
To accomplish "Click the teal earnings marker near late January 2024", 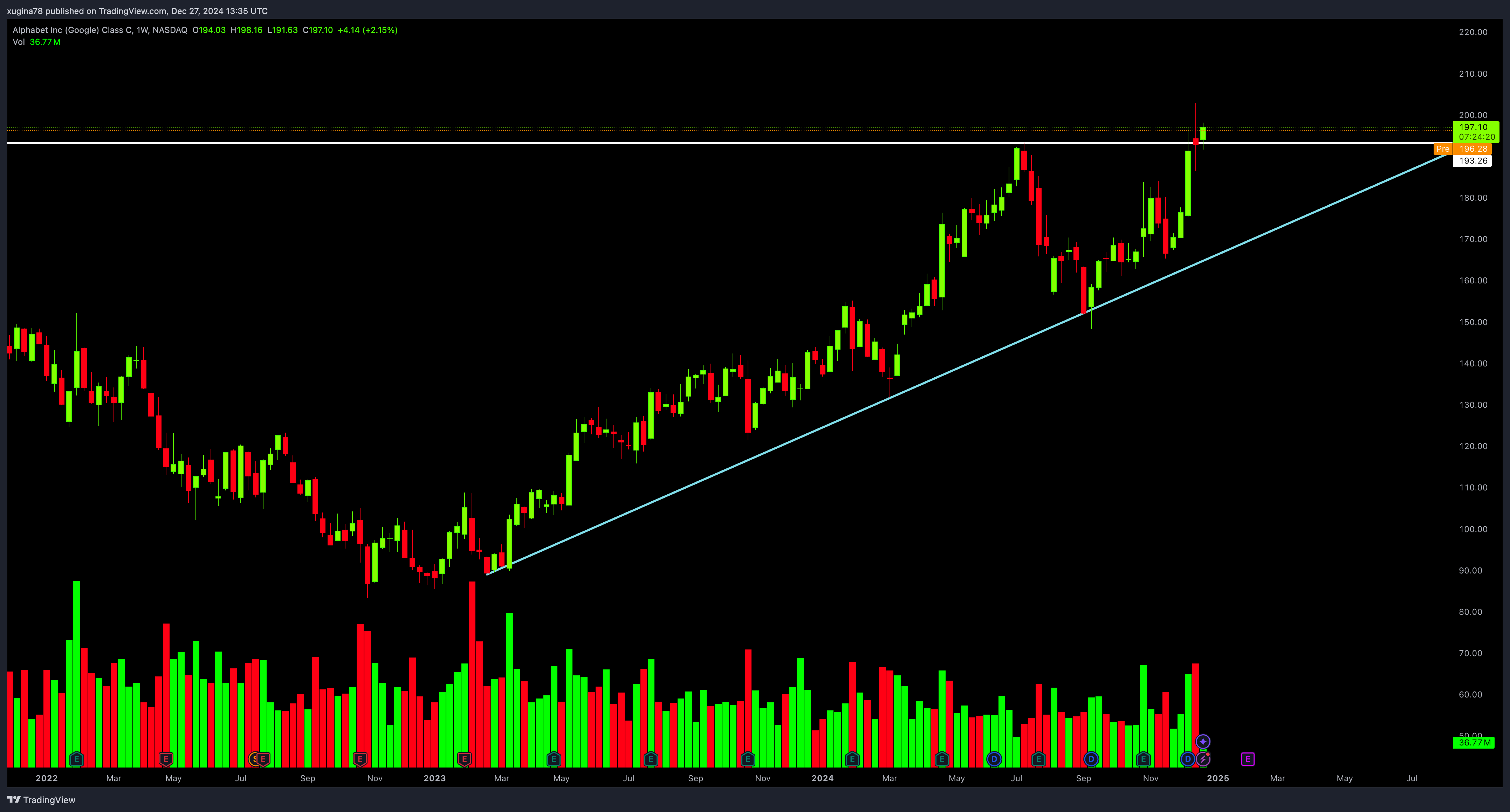I will 852,759.
